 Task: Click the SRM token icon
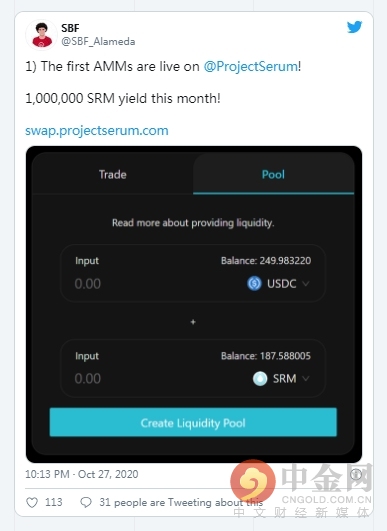(260, 379)
